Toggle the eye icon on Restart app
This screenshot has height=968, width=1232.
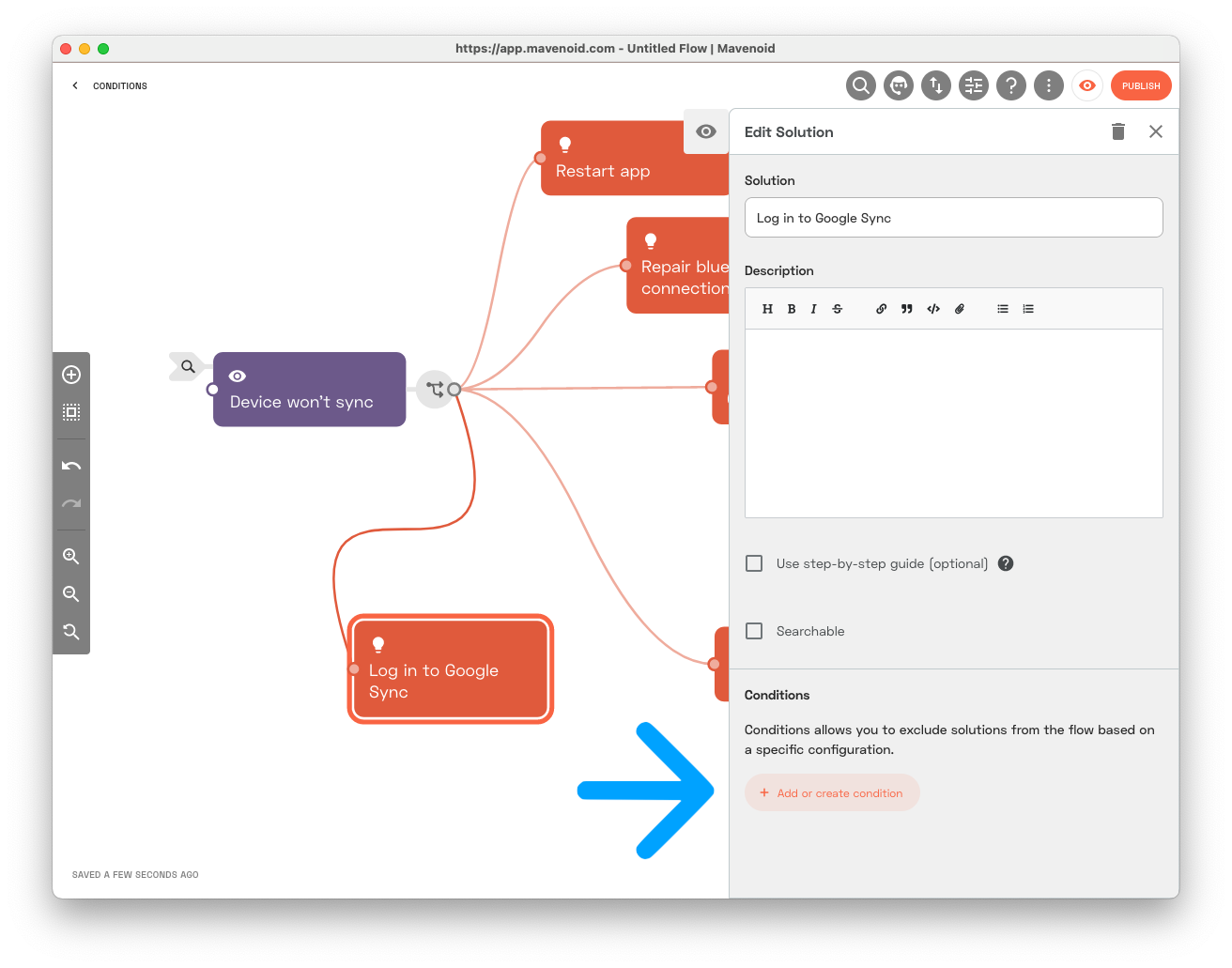coord(706,131)
